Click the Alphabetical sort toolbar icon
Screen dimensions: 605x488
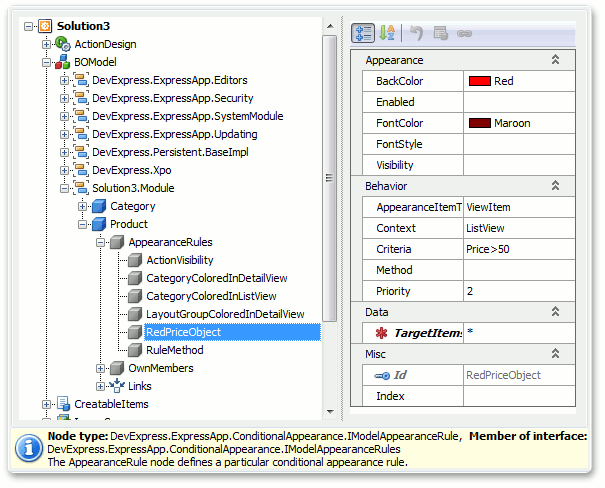[x=387, y=33]
